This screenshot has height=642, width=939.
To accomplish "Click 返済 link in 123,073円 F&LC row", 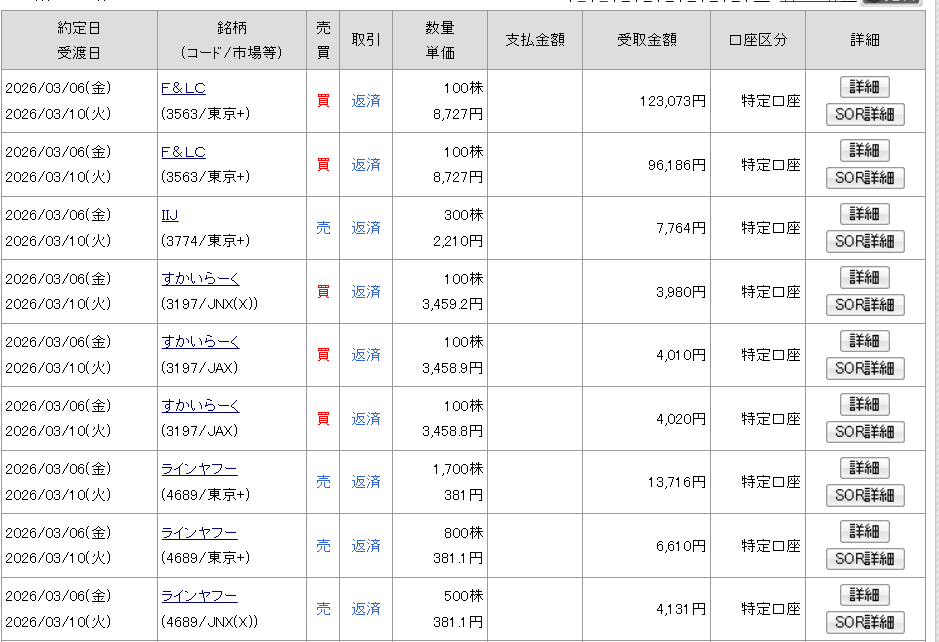I will (x=366, y=101).
